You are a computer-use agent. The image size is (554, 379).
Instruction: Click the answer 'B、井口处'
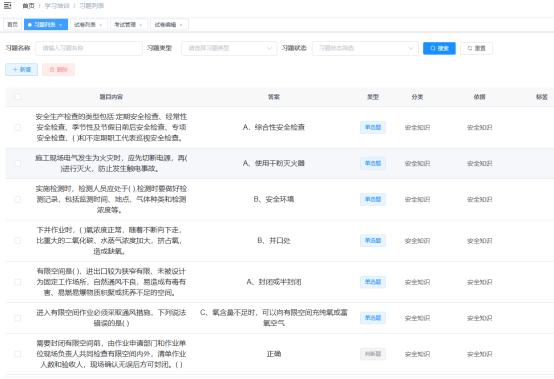pyautogui.click(x=274, y=241)
